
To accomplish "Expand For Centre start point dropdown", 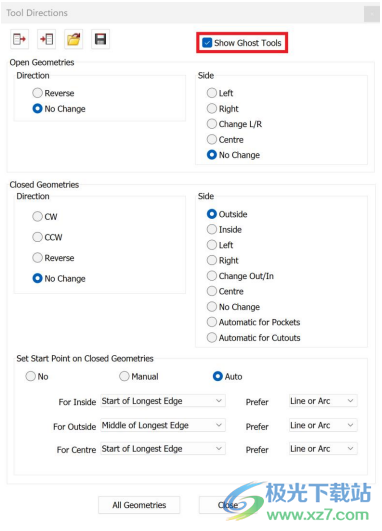I will click(163, 449).
